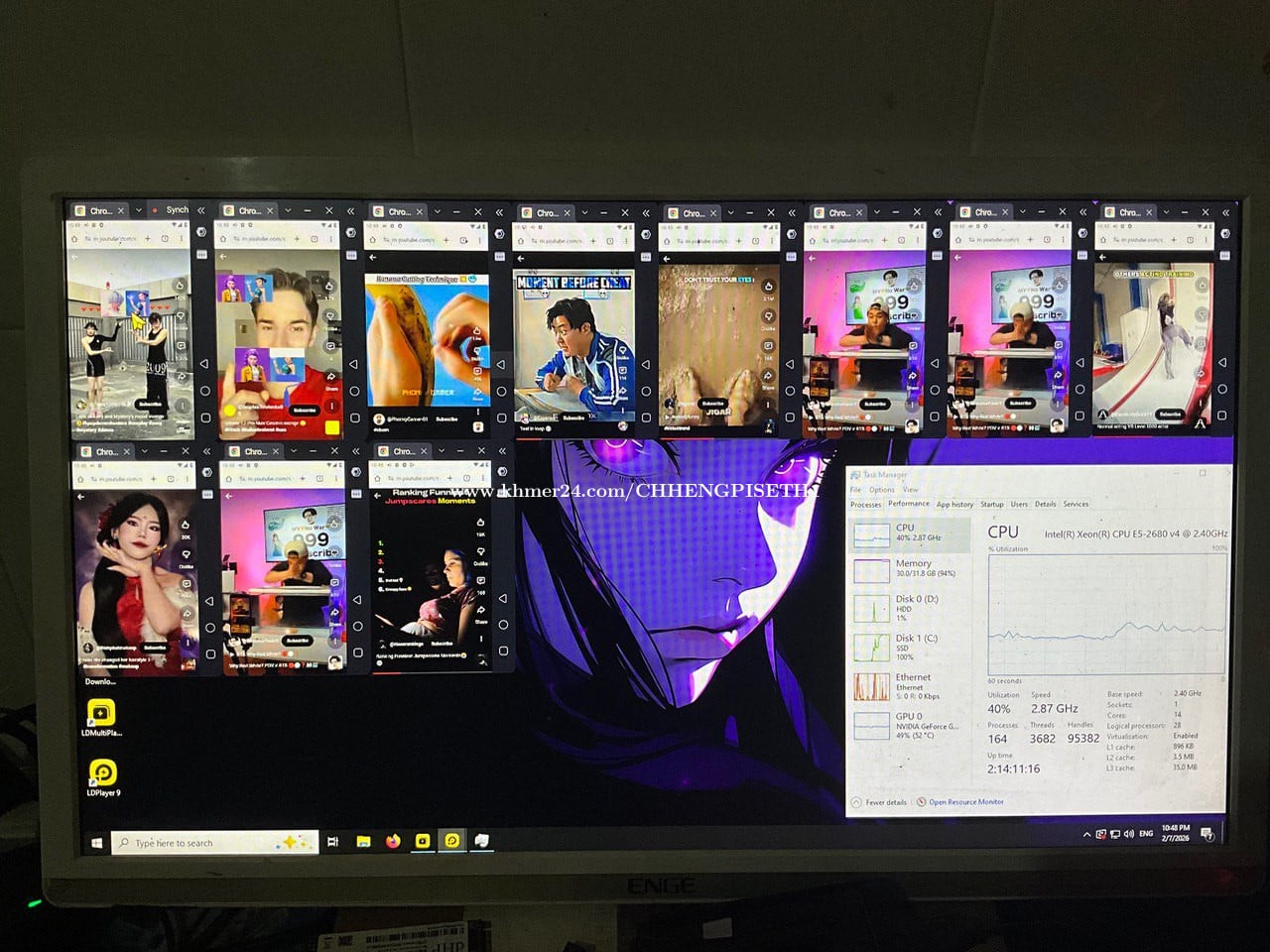Collapse first emulator's sidebar with double chevron
This screenshot has height=952, width=1270.
[201, 210]
